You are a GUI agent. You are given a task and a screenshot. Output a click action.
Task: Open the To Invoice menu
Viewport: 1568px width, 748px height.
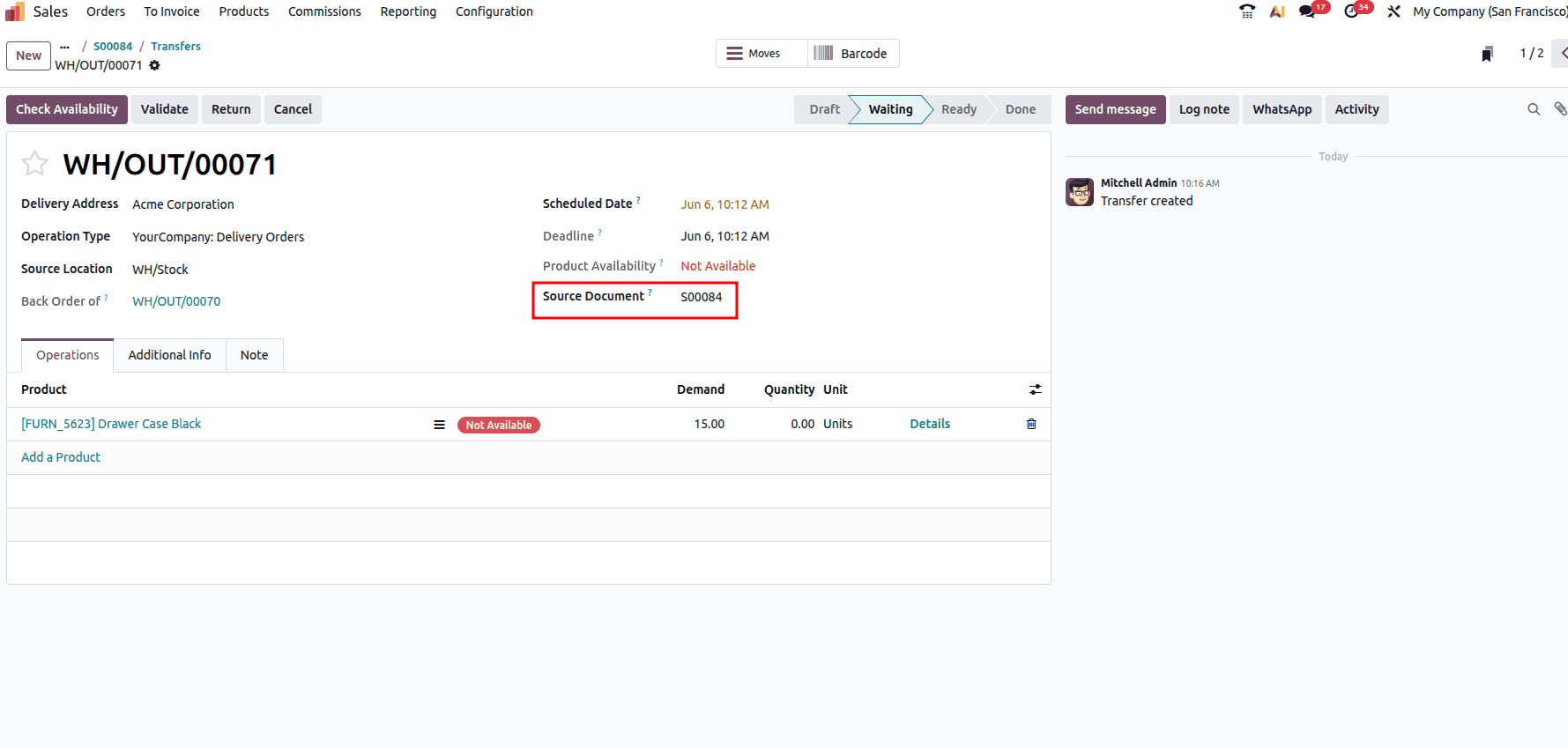pos(172,11)
